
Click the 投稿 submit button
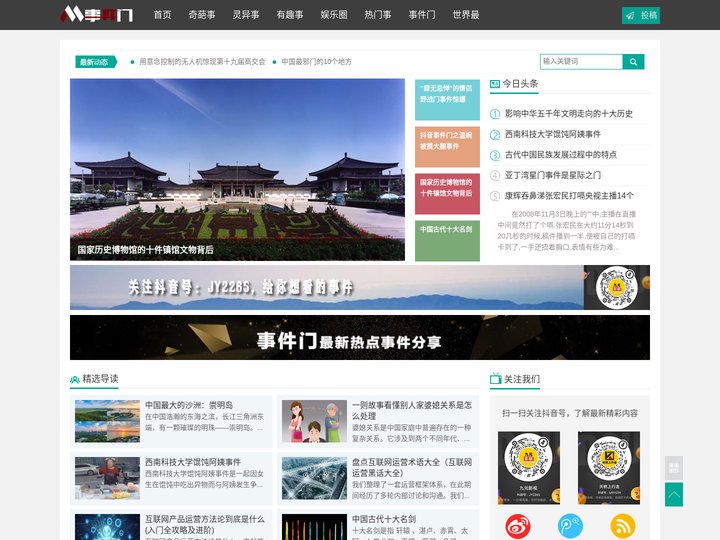tap(641, 15)
